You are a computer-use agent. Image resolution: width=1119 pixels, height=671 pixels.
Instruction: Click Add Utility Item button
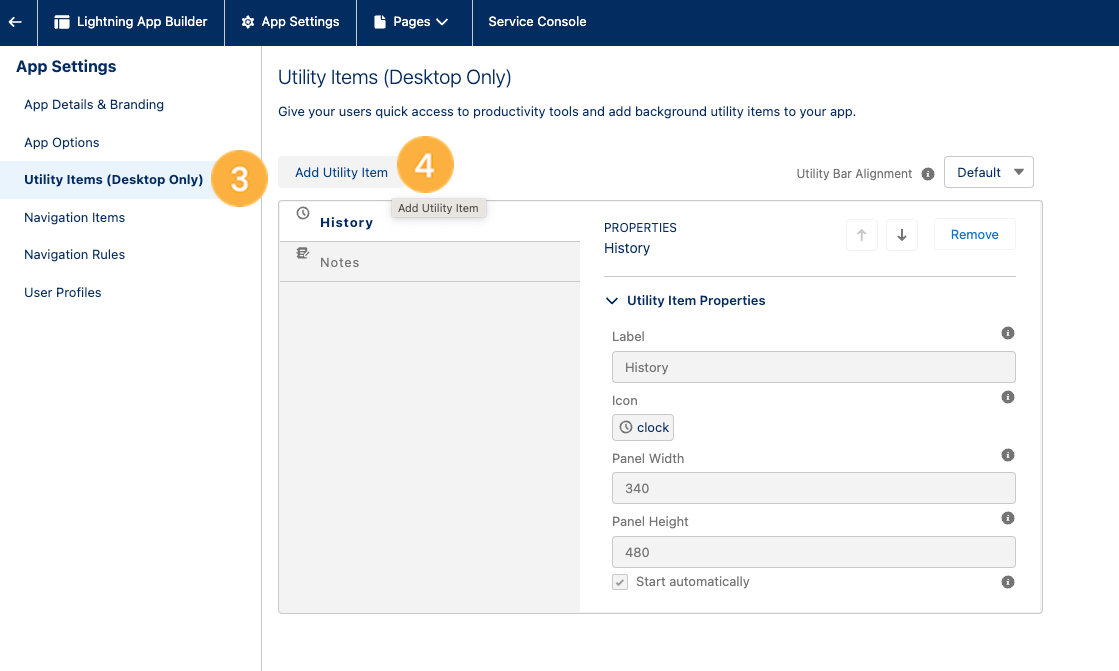tap(341, 172)
